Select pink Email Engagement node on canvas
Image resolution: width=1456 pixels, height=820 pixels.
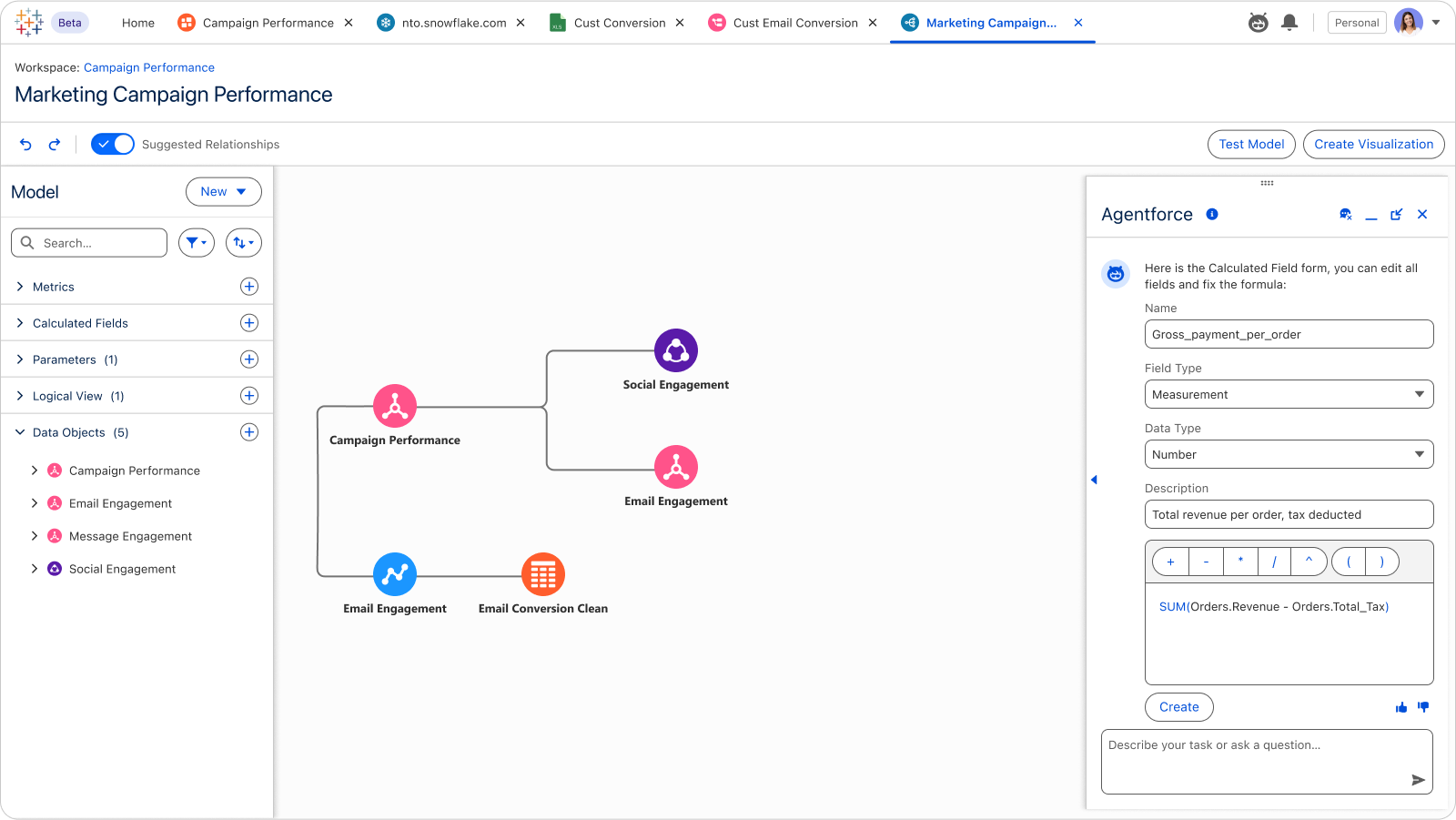[676, 467]
